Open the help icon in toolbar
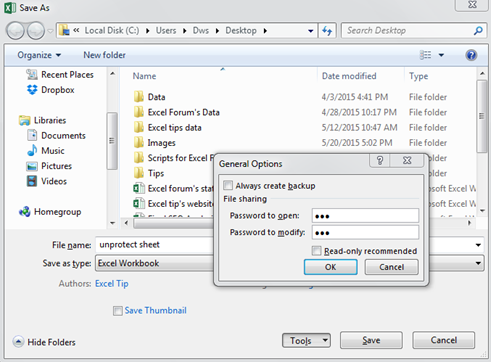The image size is (491, 362). pos(471,55)
